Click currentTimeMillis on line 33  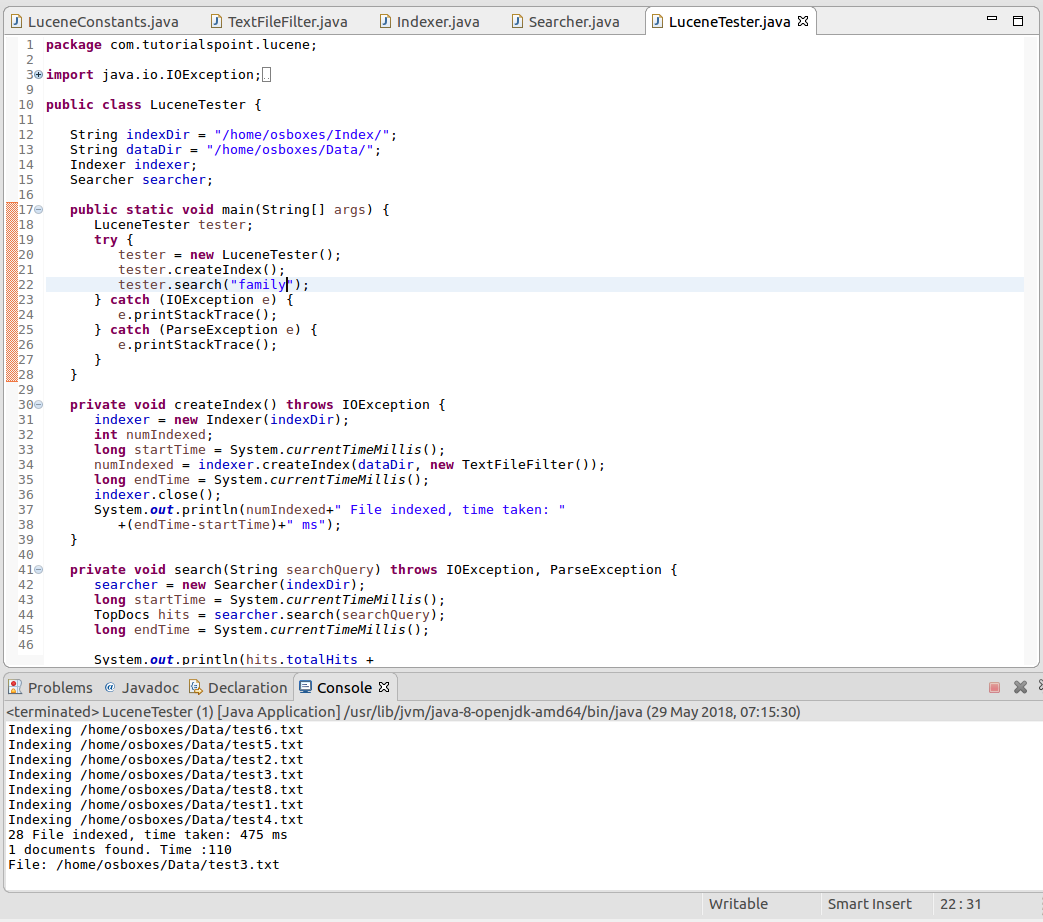[353, 450]
